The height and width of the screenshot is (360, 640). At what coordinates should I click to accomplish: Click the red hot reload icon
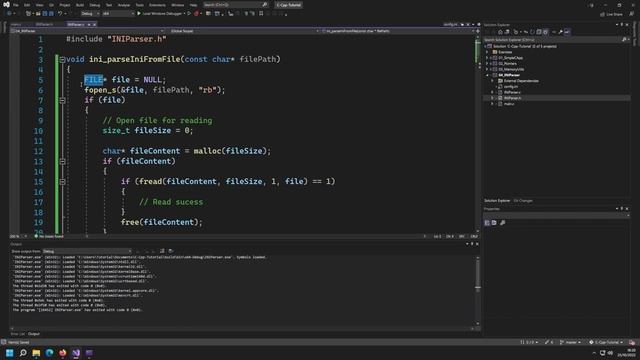196,13
